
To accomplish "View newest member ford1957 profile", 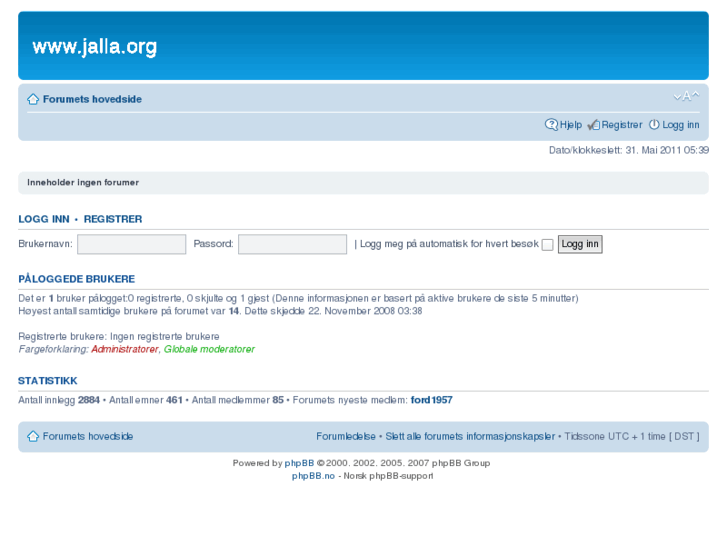I will pos(432,400).
